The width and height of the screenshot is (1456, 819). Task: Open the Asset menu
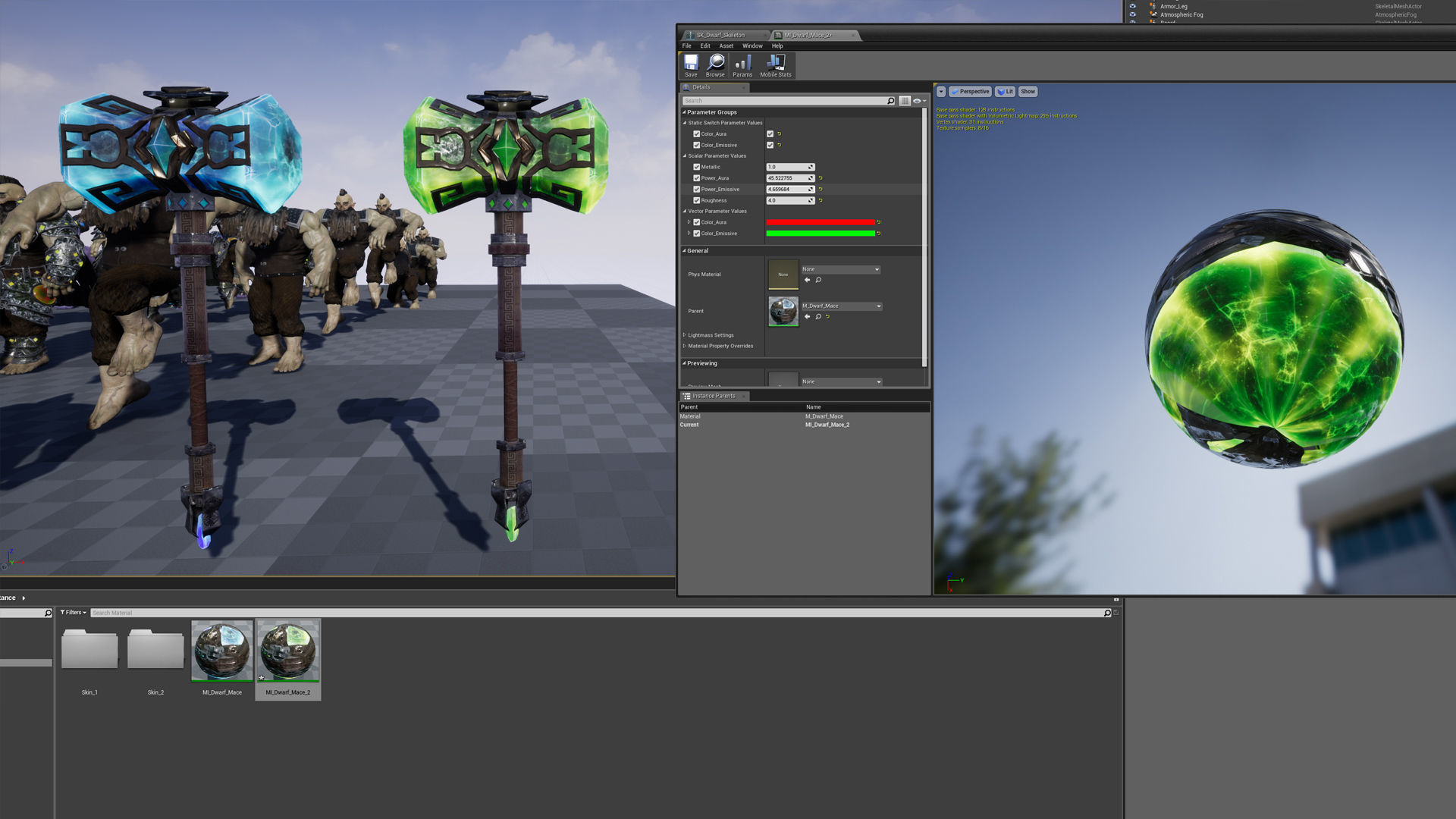(x=726, y=46)
